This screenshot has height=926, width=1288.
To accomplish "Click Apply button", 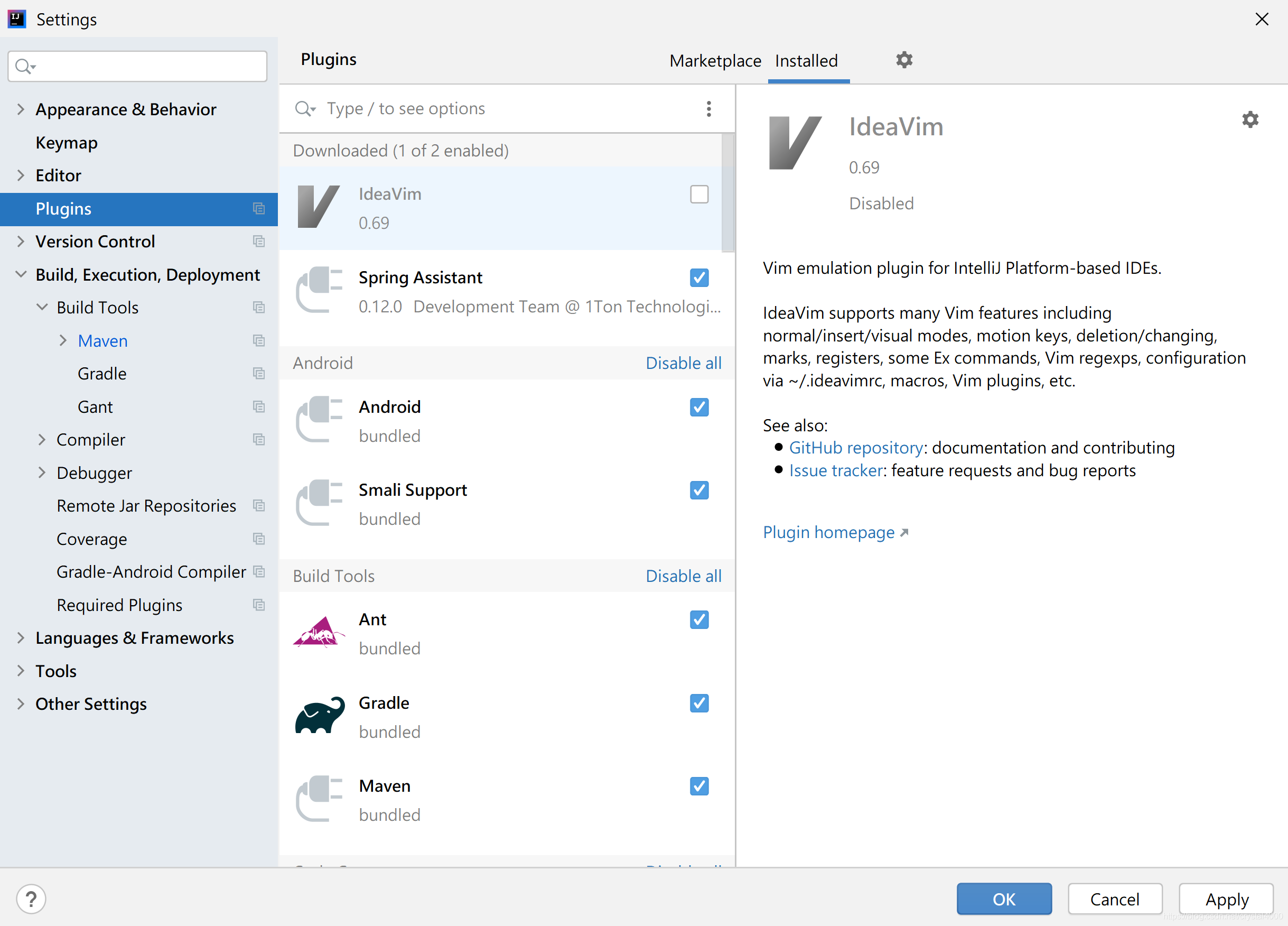I will pyautogui.click(x=1227, y=899).
